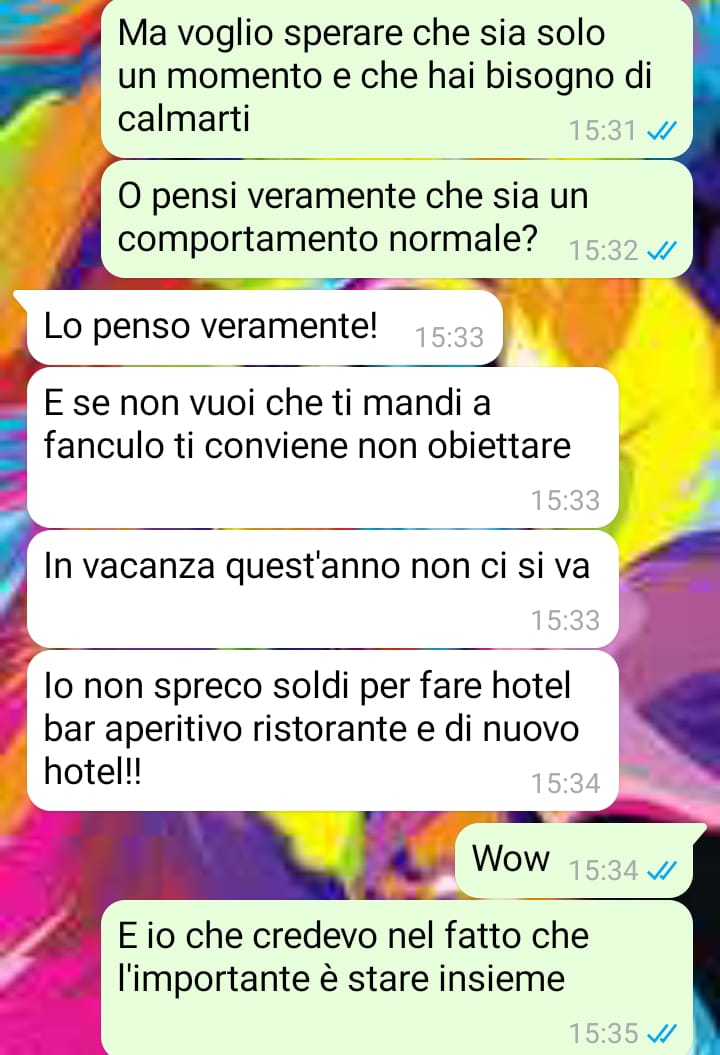Image resolution: width=720 pixels, height=1055 pixels.
Task: Tap the blue ticks at 15:35
Action: pyautogui.click(x=661, y=1033)
